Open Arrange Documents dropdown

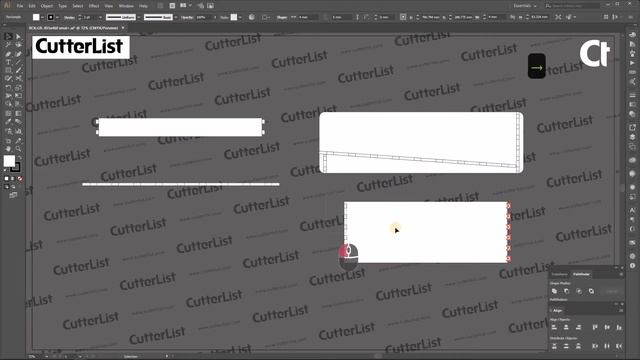(185, 6)
